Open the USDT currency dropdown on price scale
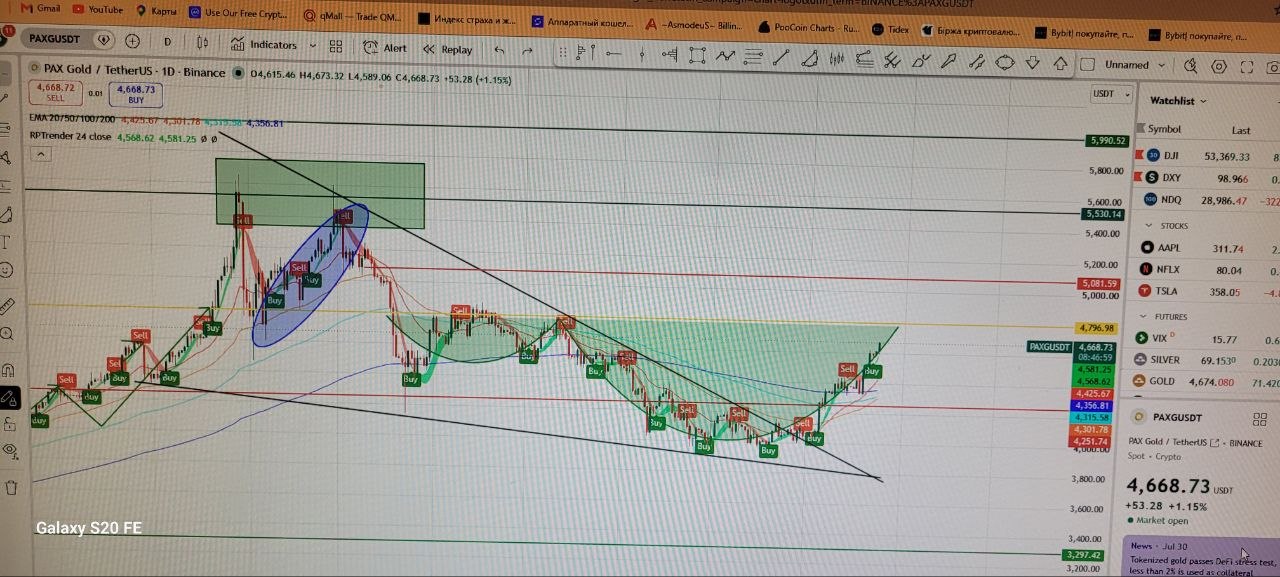The image size is (1280, 577). click(x=1112, y=94)
